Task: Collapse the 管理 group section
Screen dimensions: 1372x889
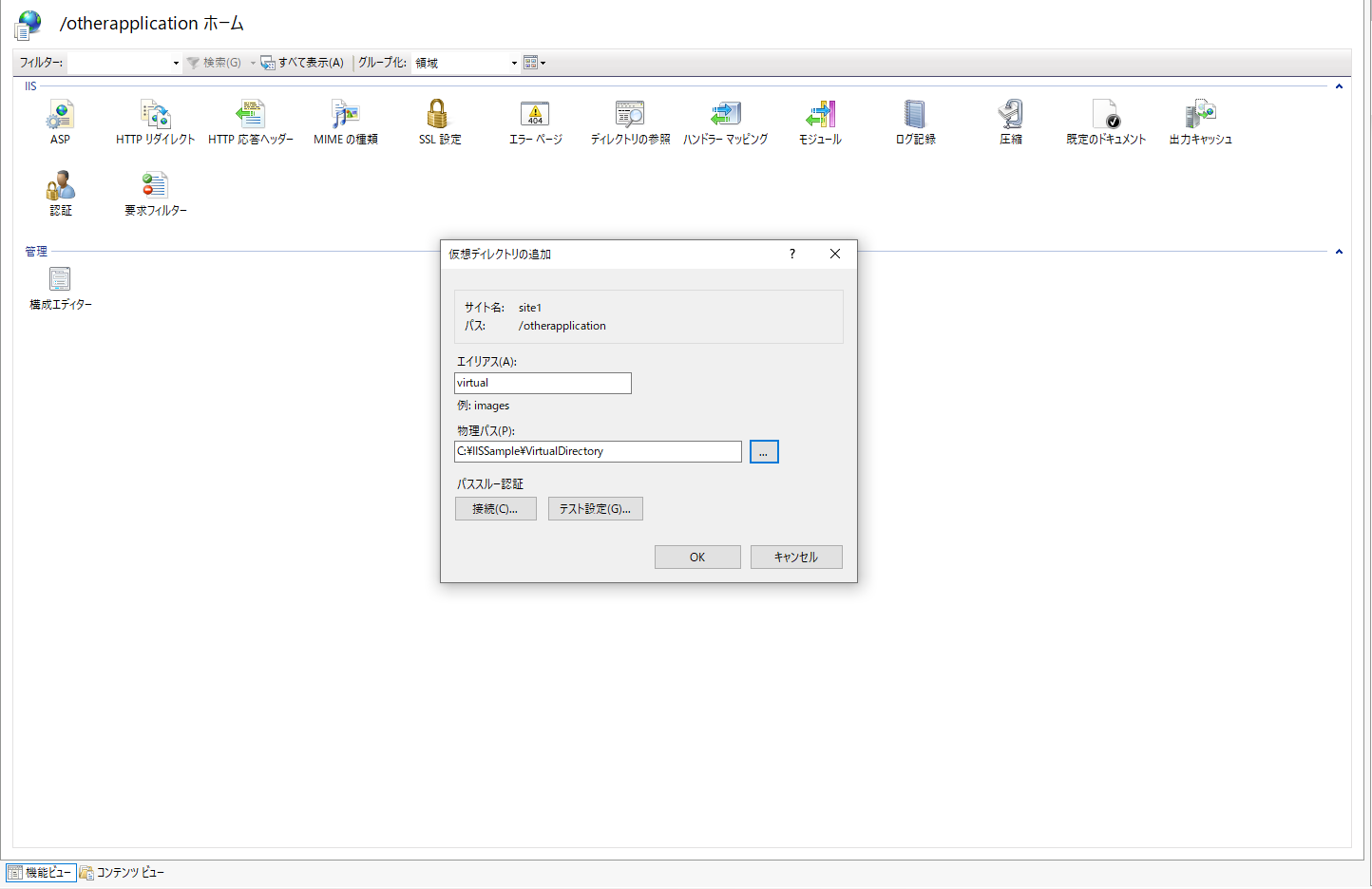Action: (1339, 252)
